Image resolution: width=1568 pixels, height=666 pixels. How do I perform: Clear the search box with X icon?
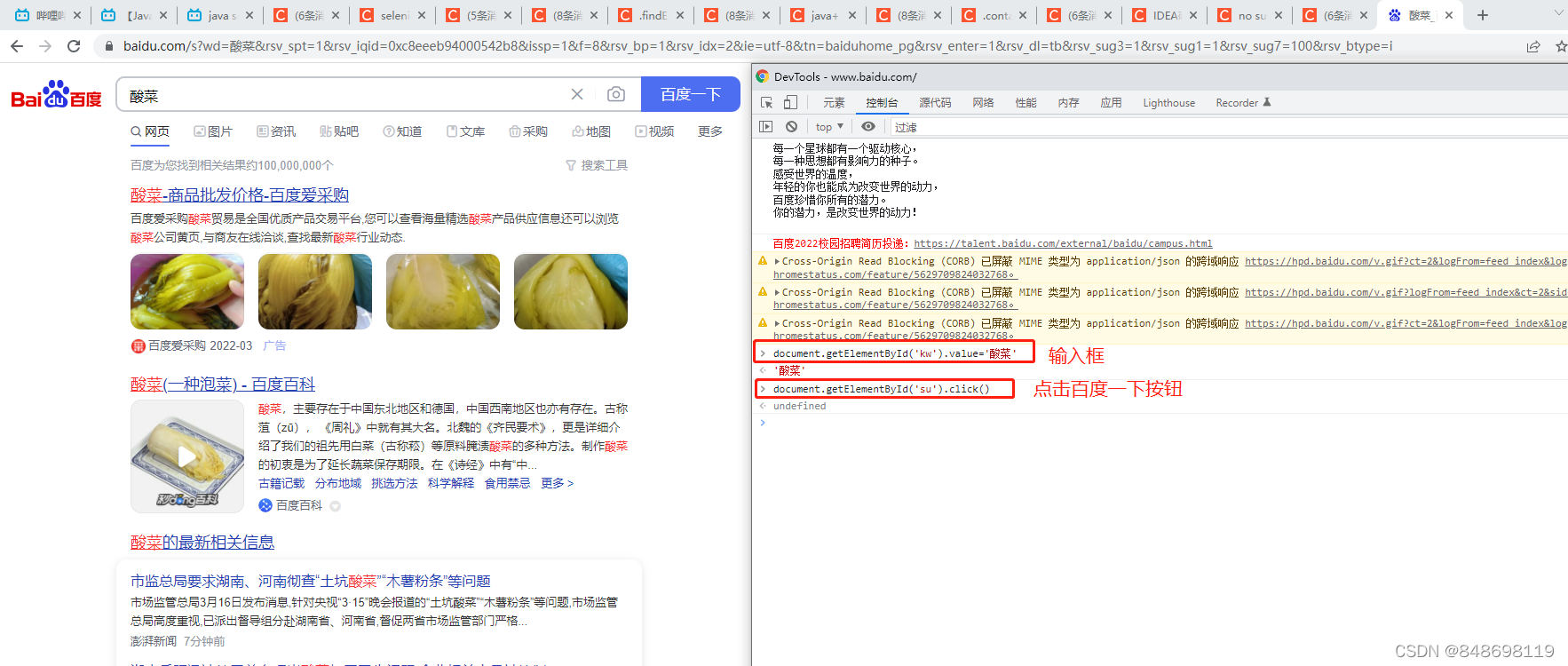pyautogui.click(x=577, y=94)
